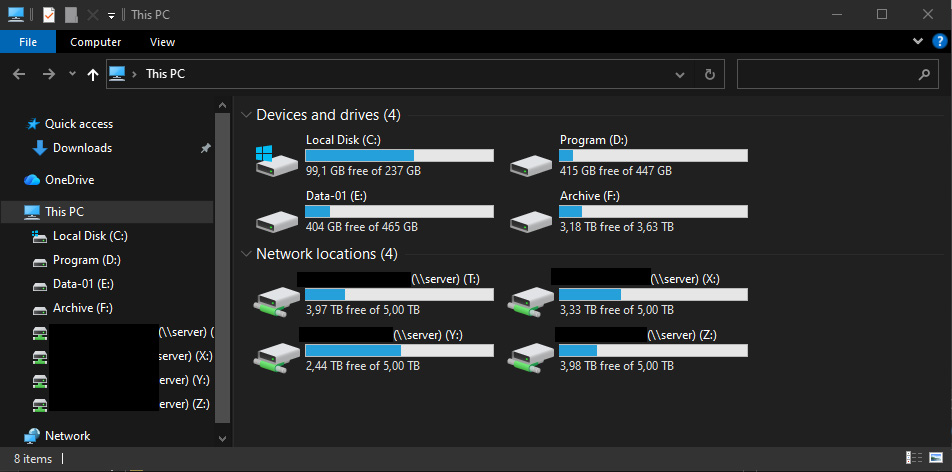Click the refresh button beside address bar
The height and width of the screenshot is (472, 952).
[709, 75]
